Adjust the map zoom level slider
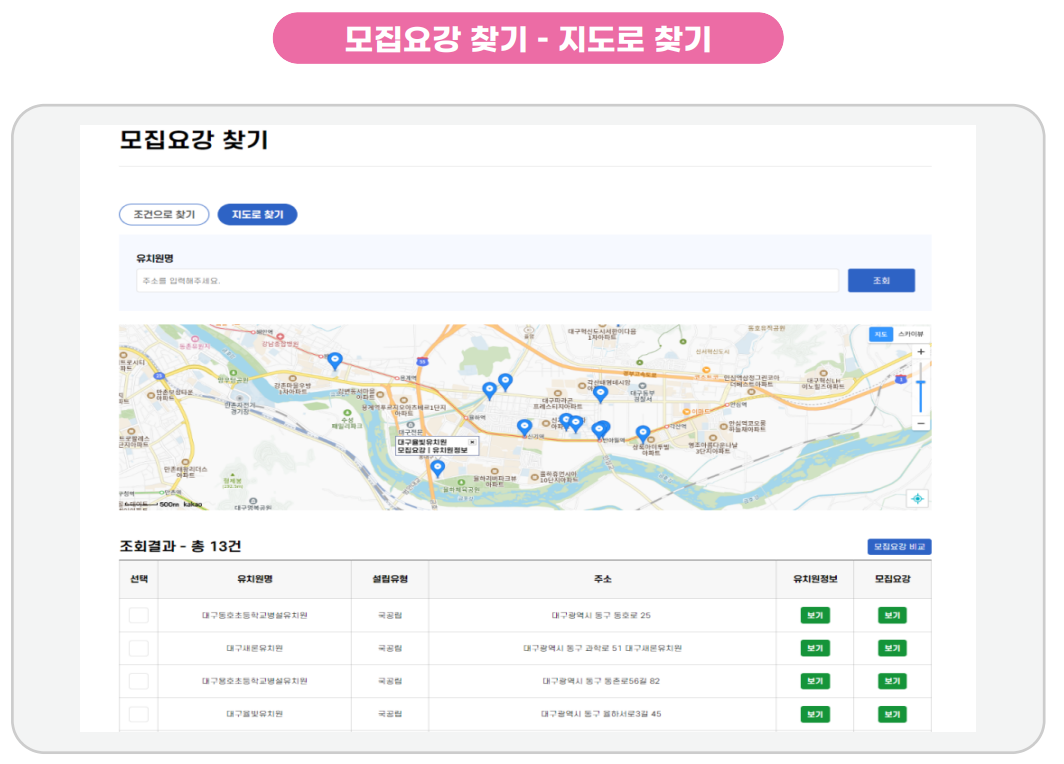 [921, 382]
